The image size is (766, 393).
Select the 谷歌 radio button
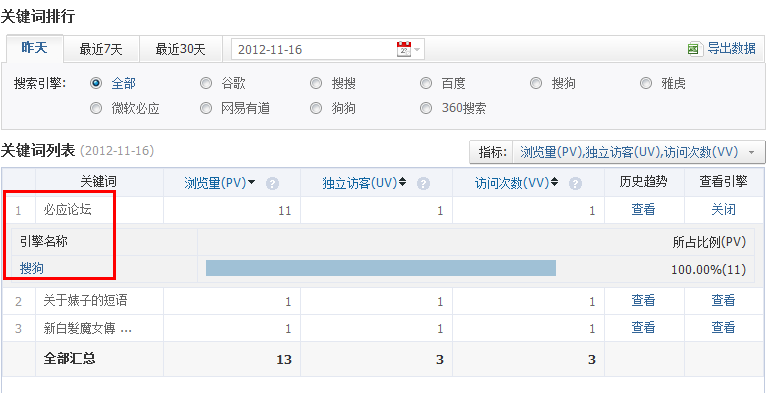tap(206, 84)
